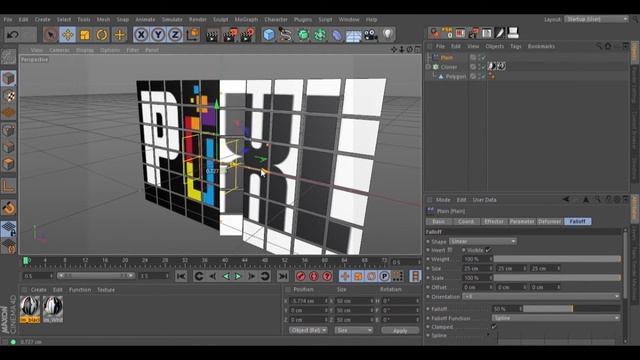Switch to the Parameter tab
Image resolution: width=640 pixels, height=360 pixels.
coord(522,221)
